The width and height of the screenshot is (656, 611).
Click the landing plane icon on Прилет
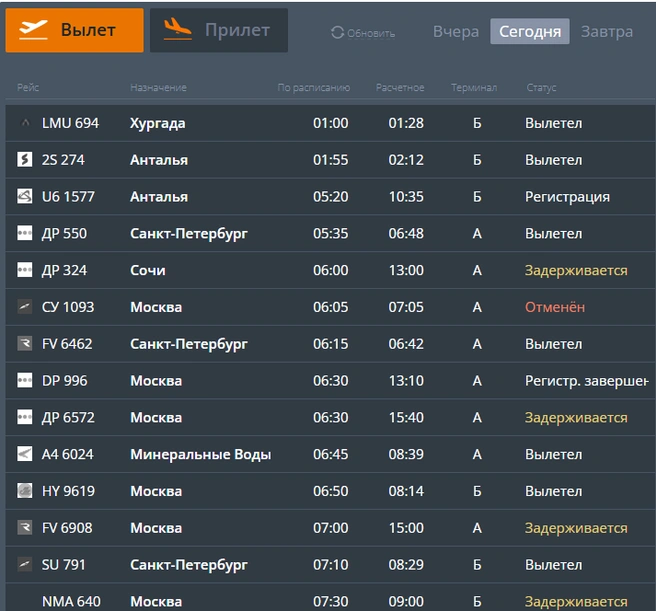point(177,29)
